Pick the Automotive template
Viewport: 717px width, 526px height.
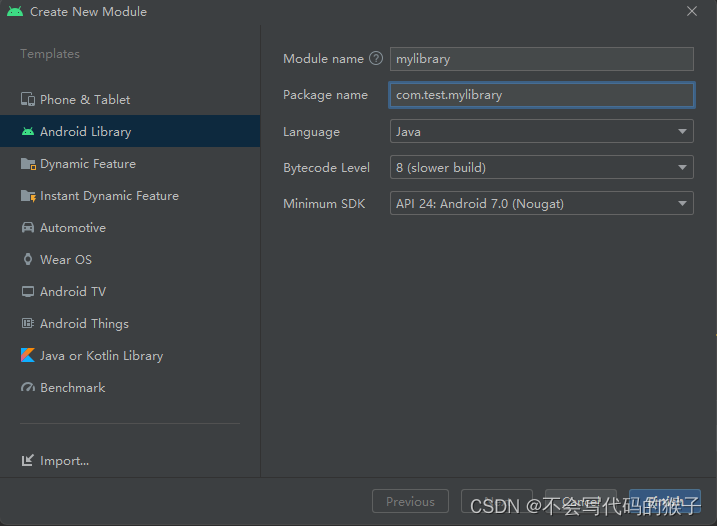tap(130, 227)
